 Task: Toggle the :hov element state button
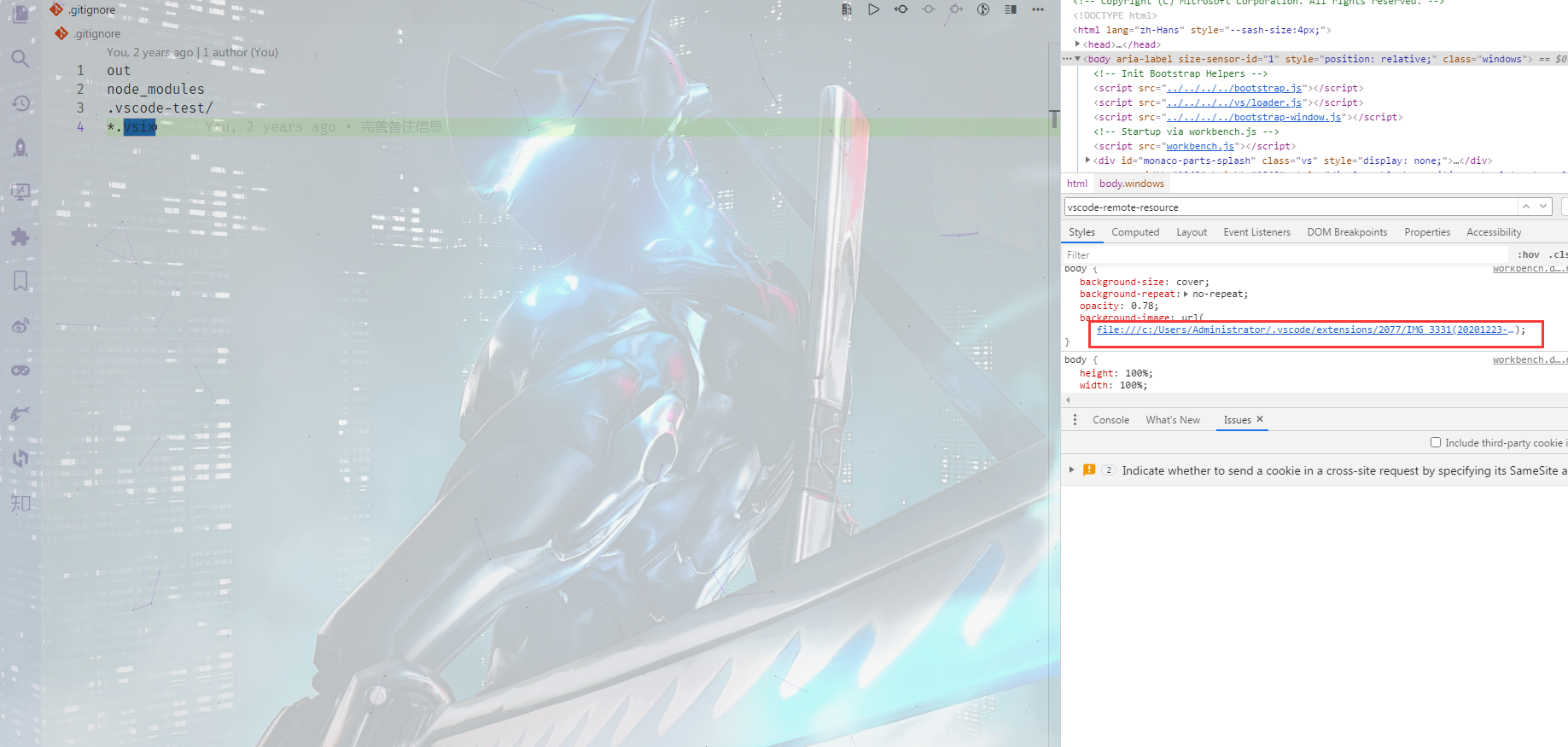[x=1529, y=254]
